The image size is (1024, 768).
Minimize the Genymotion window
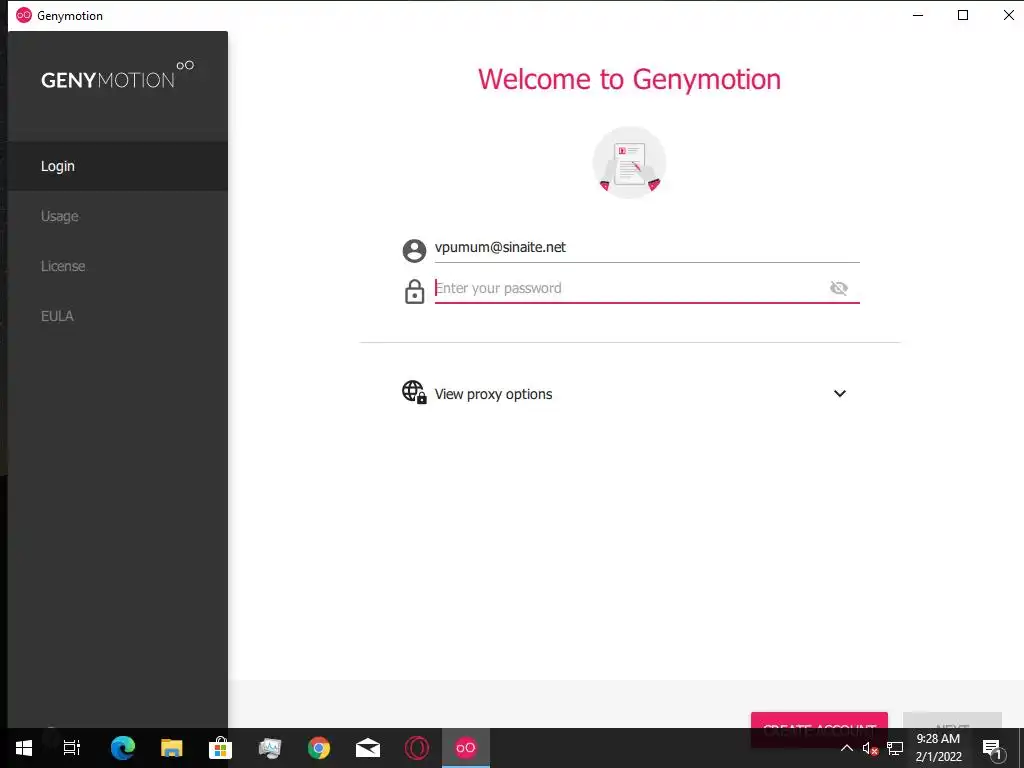(918, 15)
